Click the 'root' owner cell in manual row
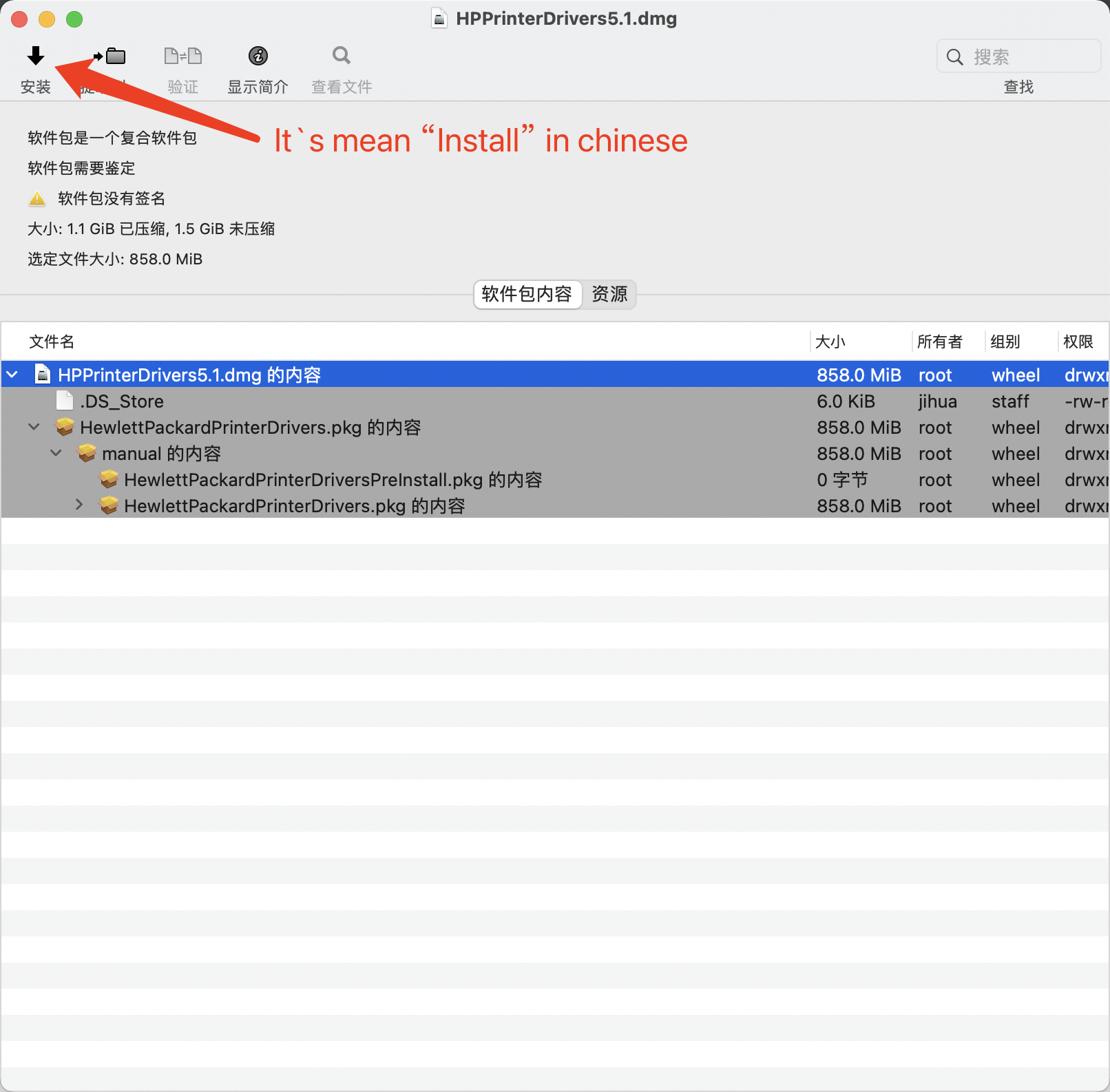 935,454
